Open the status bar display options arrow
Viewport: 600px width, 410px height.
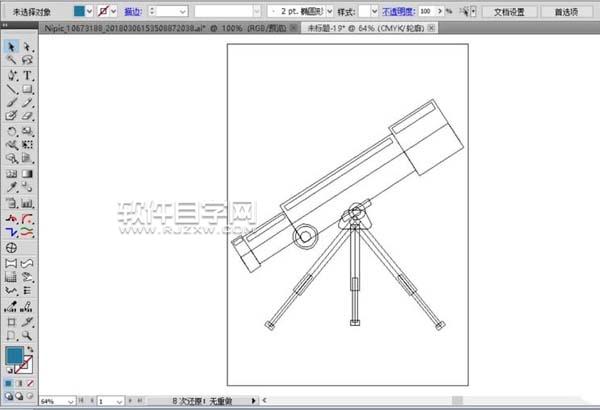253,401
